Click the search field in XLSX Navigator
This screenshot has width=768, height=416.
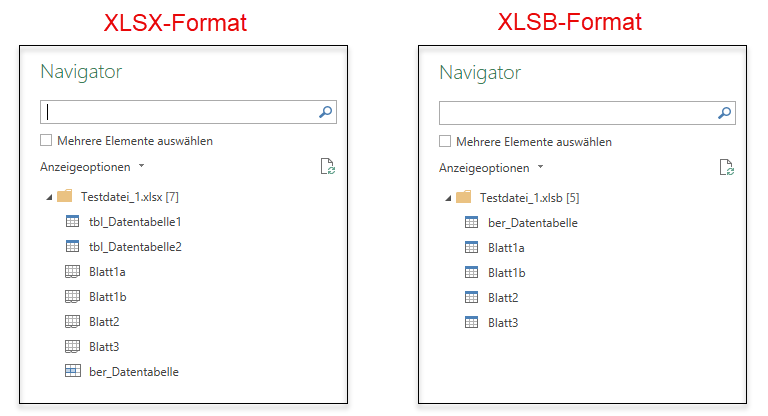(188, 112)
